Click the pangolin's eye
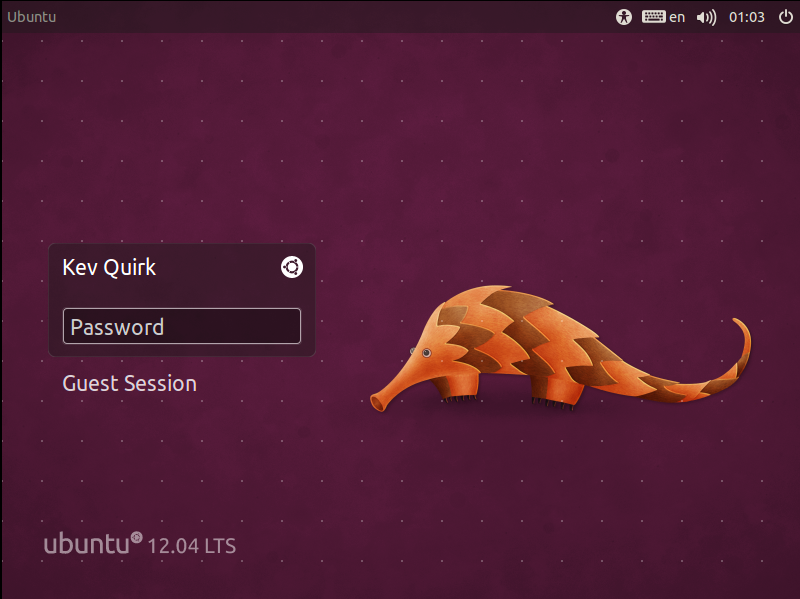Viewport: 800px width, 599px height. [x=427, y=352]
